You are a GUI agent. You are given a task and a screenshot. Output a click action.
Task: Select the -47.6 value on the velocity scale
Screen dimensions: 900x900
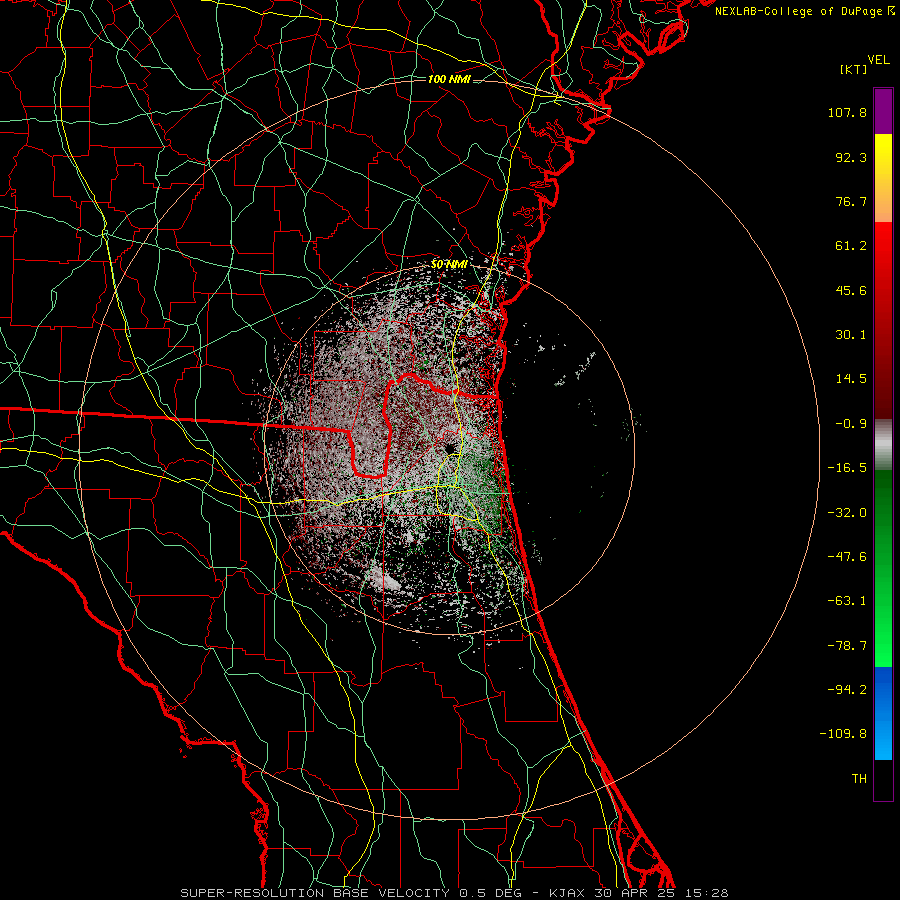pyautogui.click(x=847, y=557)
